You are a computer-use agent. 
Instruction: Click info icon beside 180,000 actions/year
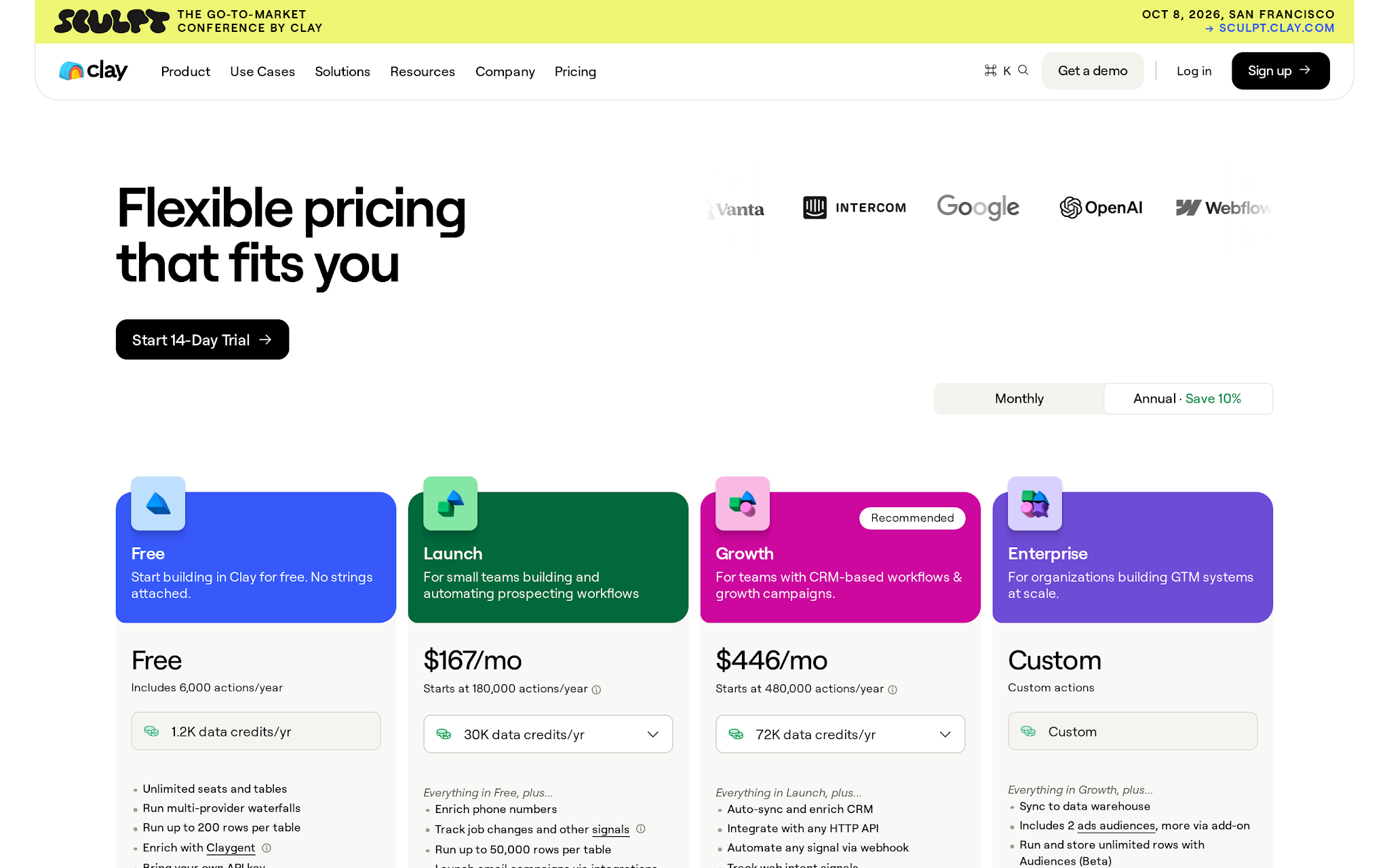(x=596, y=690)
